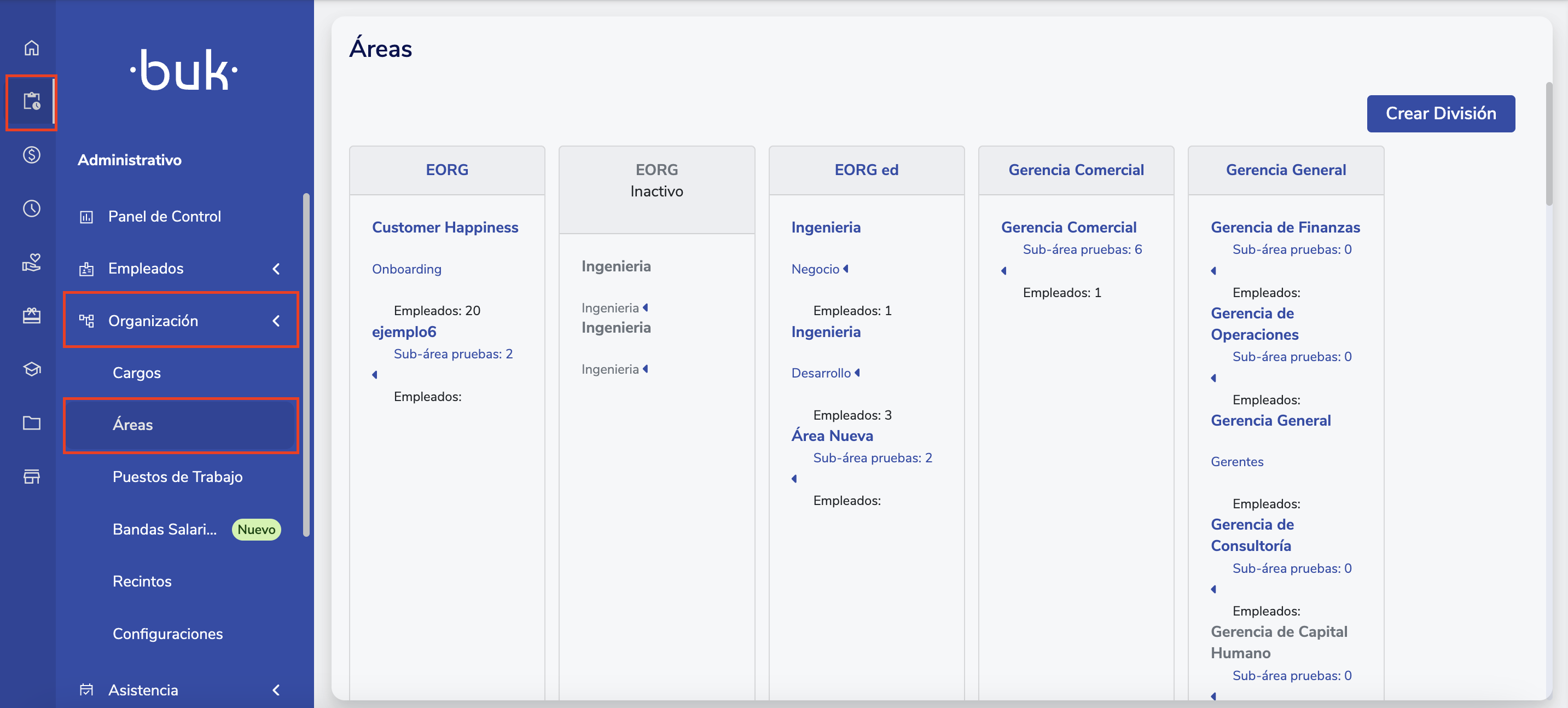Open the Customer Happiness area link
Viewport: 1568px width, 708px height.
tap(445, 227)
